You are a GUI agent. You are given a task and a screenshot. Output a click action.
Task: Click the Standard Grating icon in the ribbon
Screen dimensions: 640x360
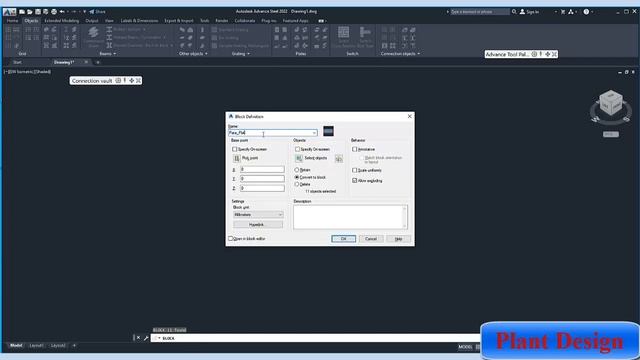tap(214, 30)
